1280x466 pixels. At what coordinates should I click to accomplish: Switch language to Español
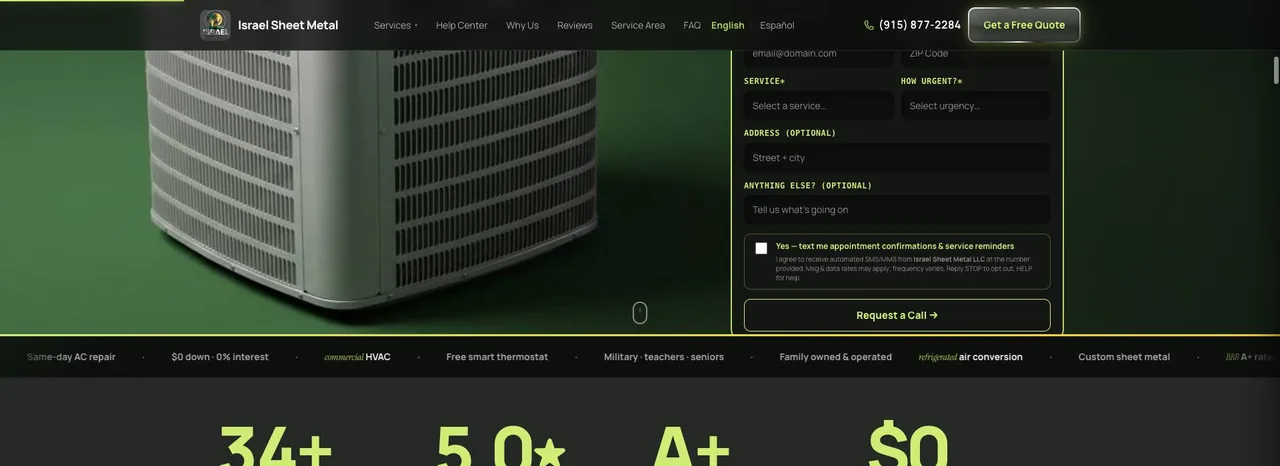coord(777,25)
